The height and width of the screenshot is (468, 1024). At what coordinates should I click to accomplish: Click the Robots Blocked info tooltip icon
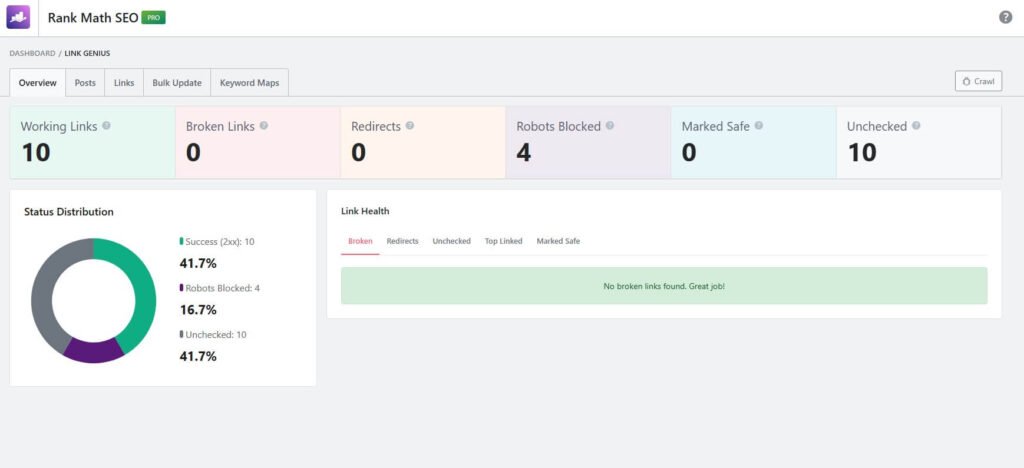pos(609,125)
